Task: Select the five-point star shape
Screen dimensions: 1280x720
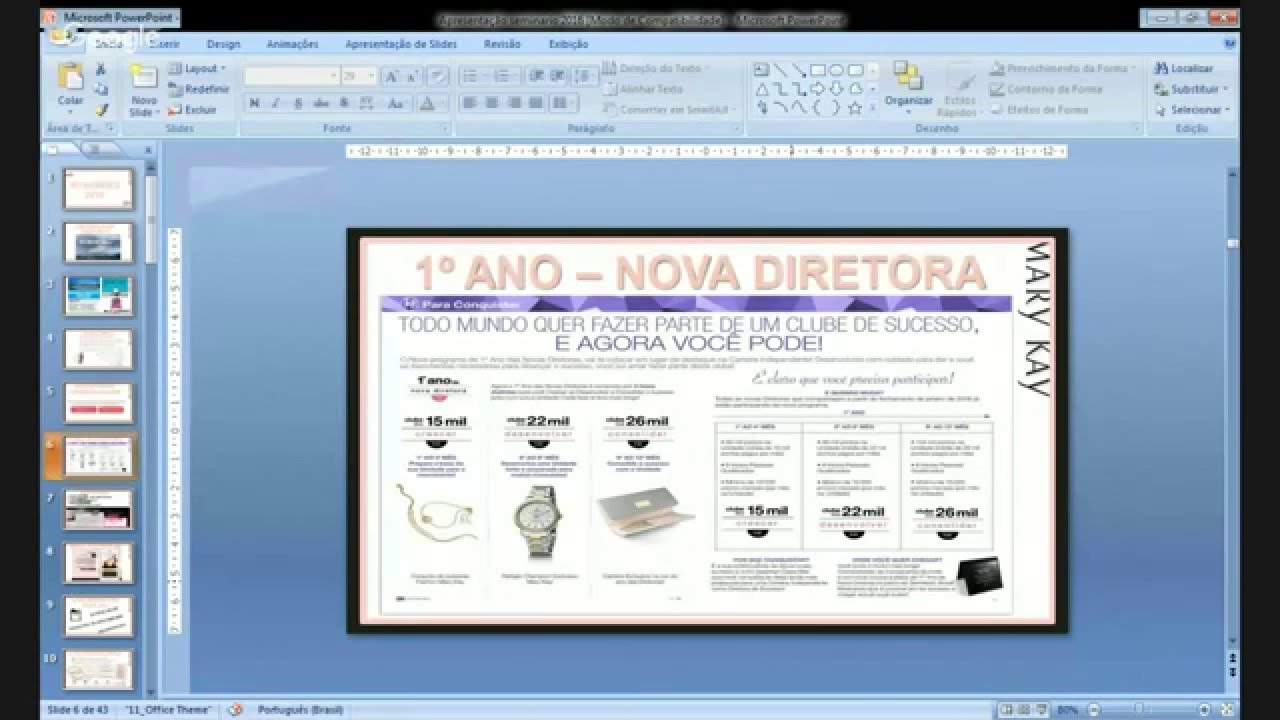Action: (855, 108)
